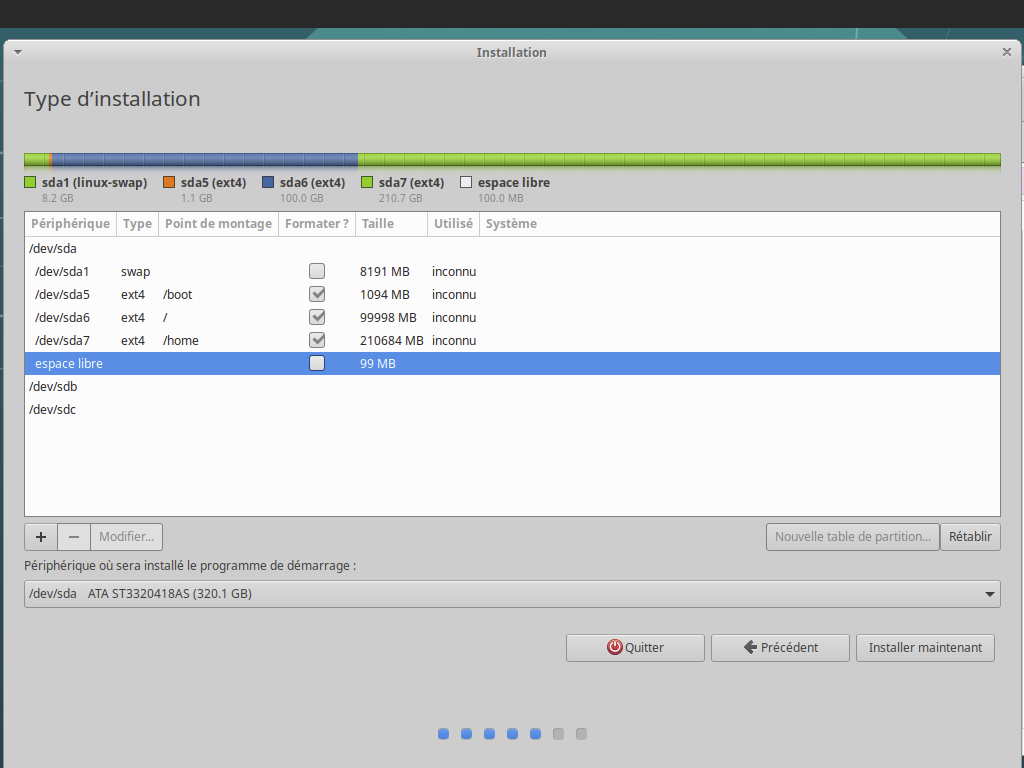
Task: Toggle format checkbox for /dev/sda5 /boot
Action: point(317,294)
